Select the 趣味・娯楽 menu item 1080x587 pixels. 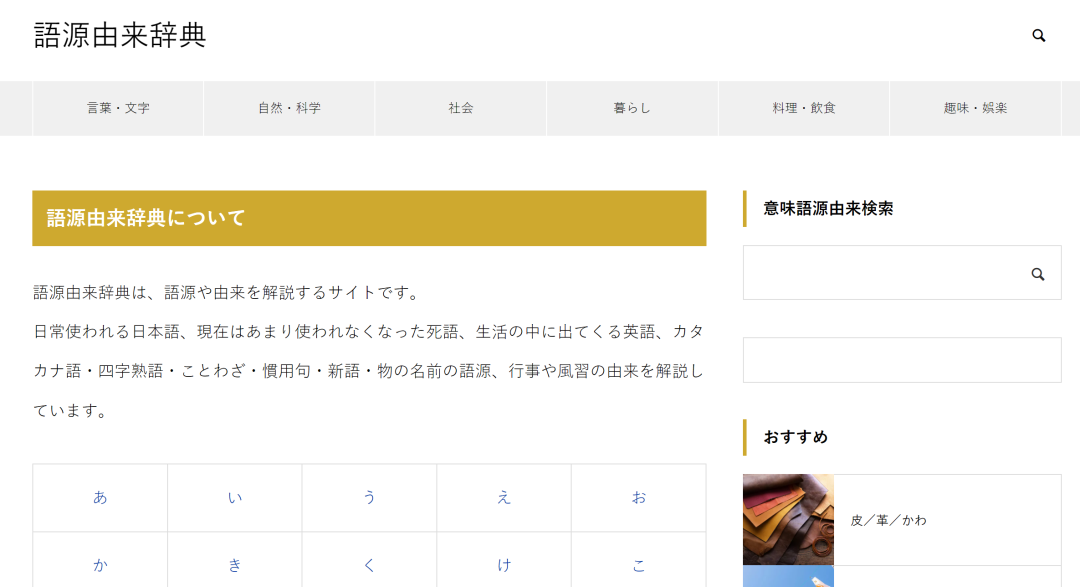[x=975, y=108]
